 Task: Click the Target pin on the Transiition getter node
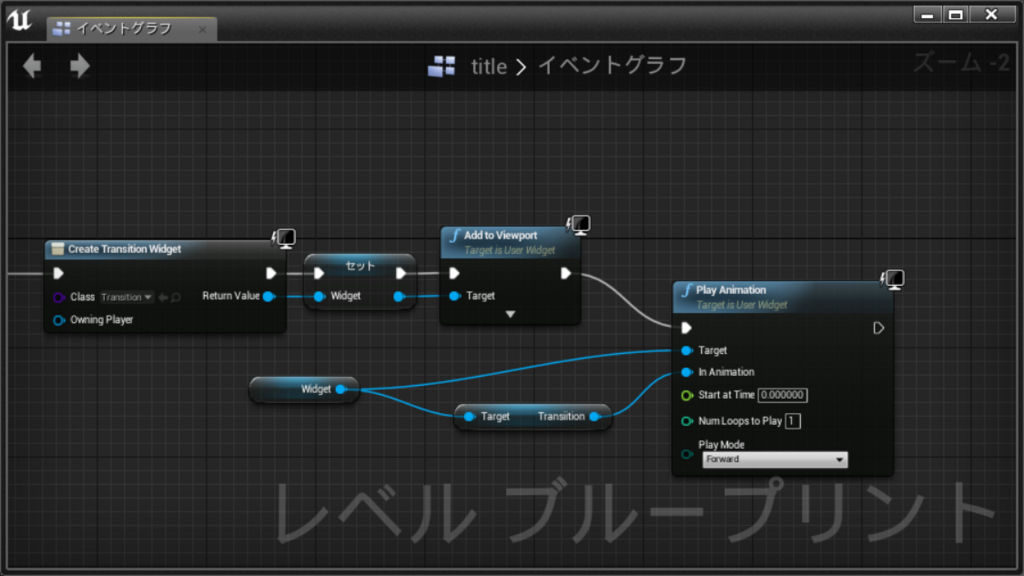pyautogui.click(x=469, y=417)
